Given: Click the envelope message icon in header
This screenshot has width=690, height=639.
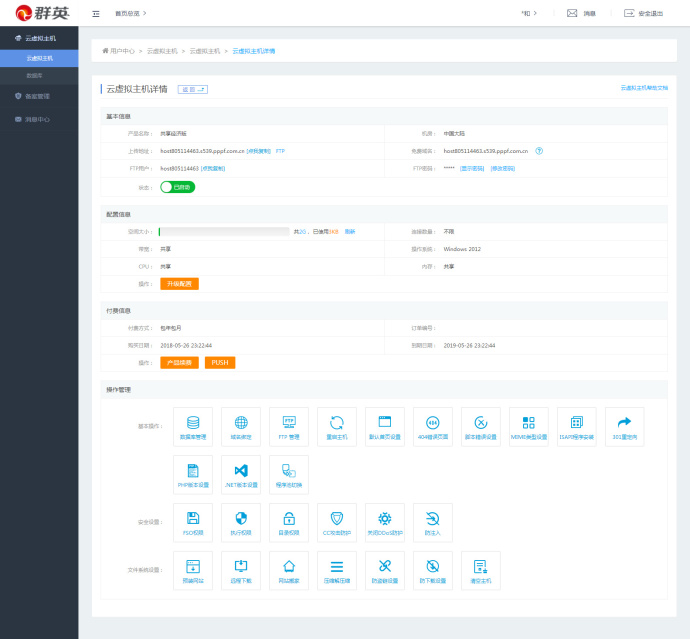Looking at the screenshot, I should (572, 13).
